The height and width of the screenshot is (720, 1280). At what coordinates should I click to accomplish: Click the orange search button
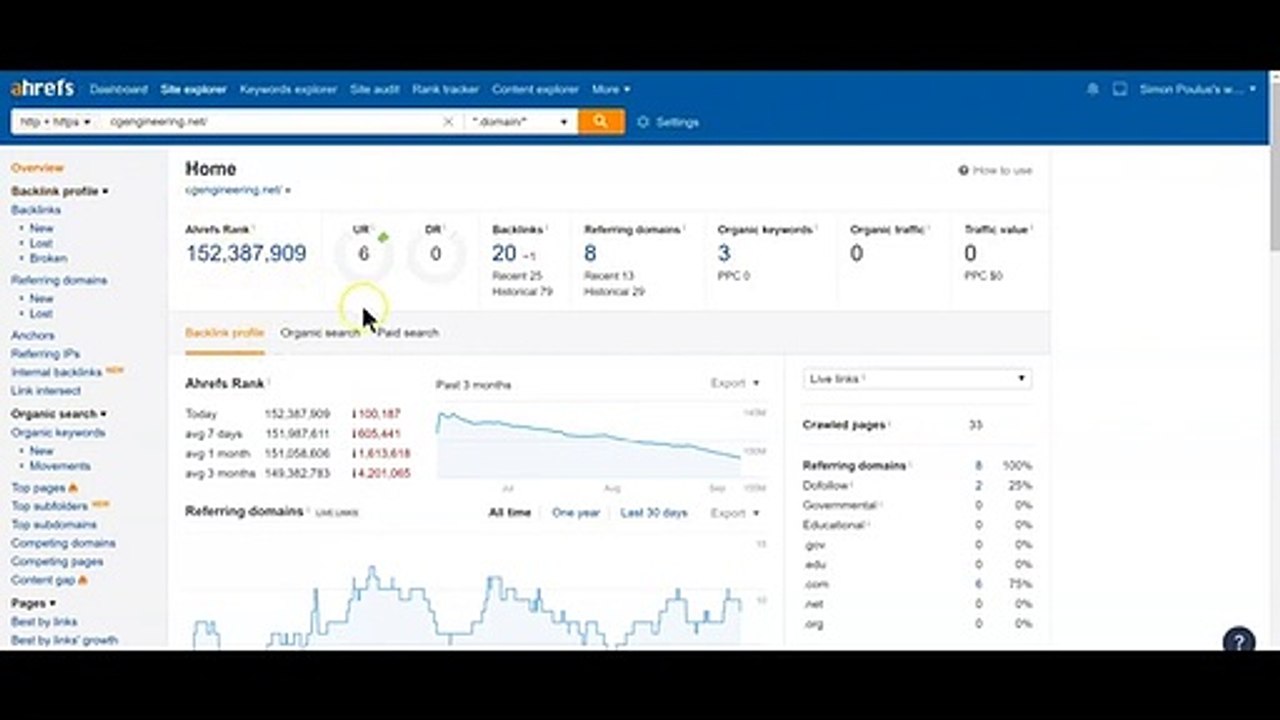pos(601,121)
